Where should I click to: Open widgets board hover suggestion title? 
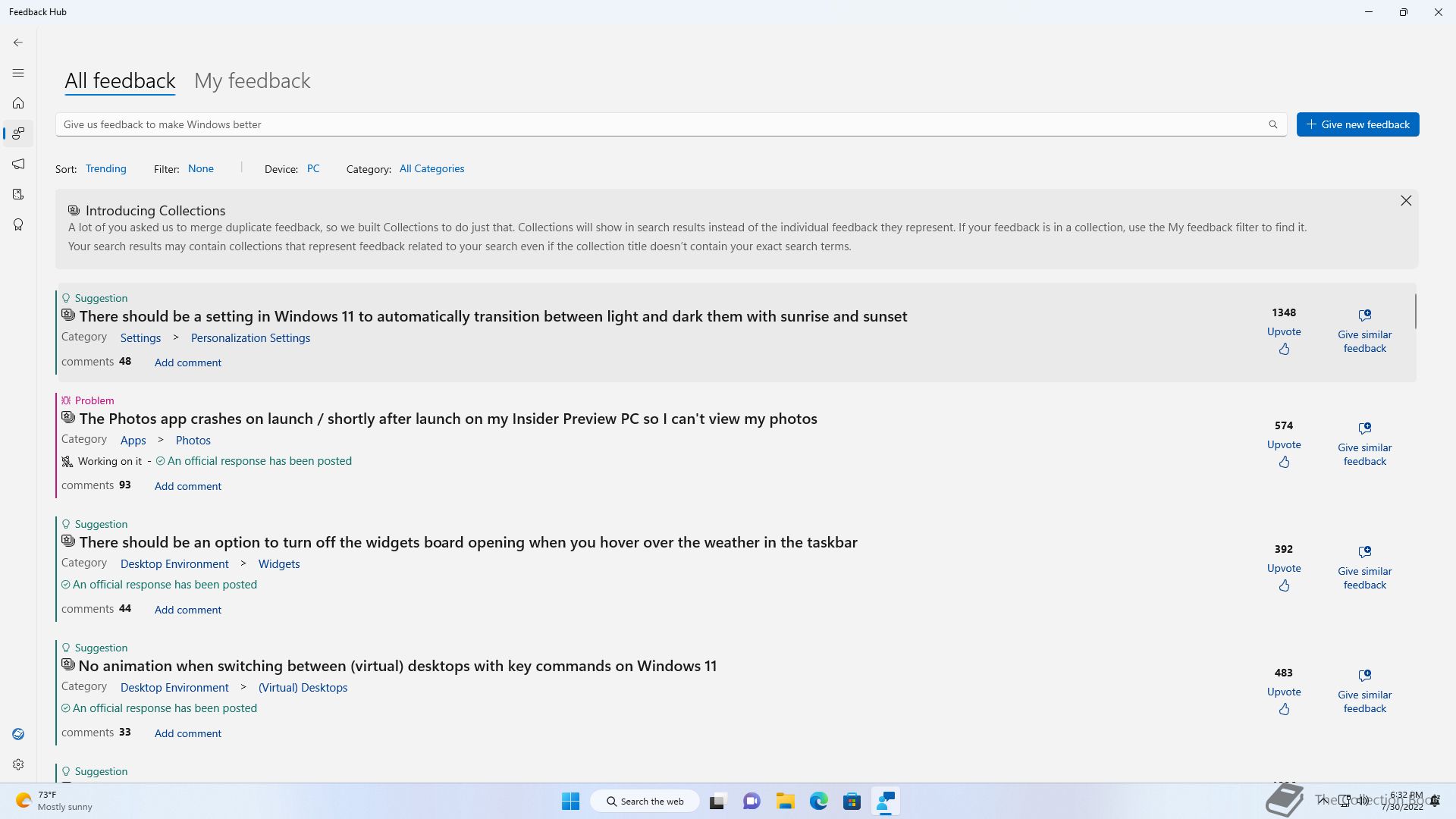click(x=468, y=542)
